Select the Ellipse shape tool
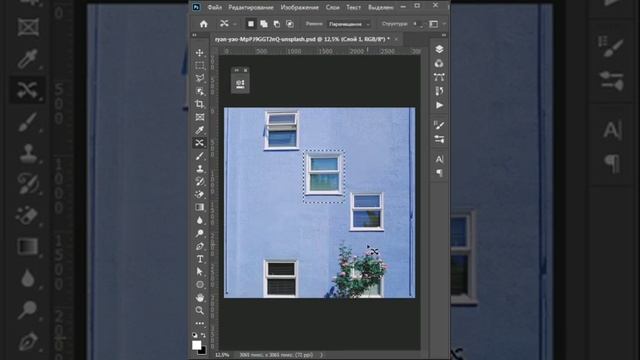This screenshot has width=640, height=360. pyautogui.click(x=200, y=284)
